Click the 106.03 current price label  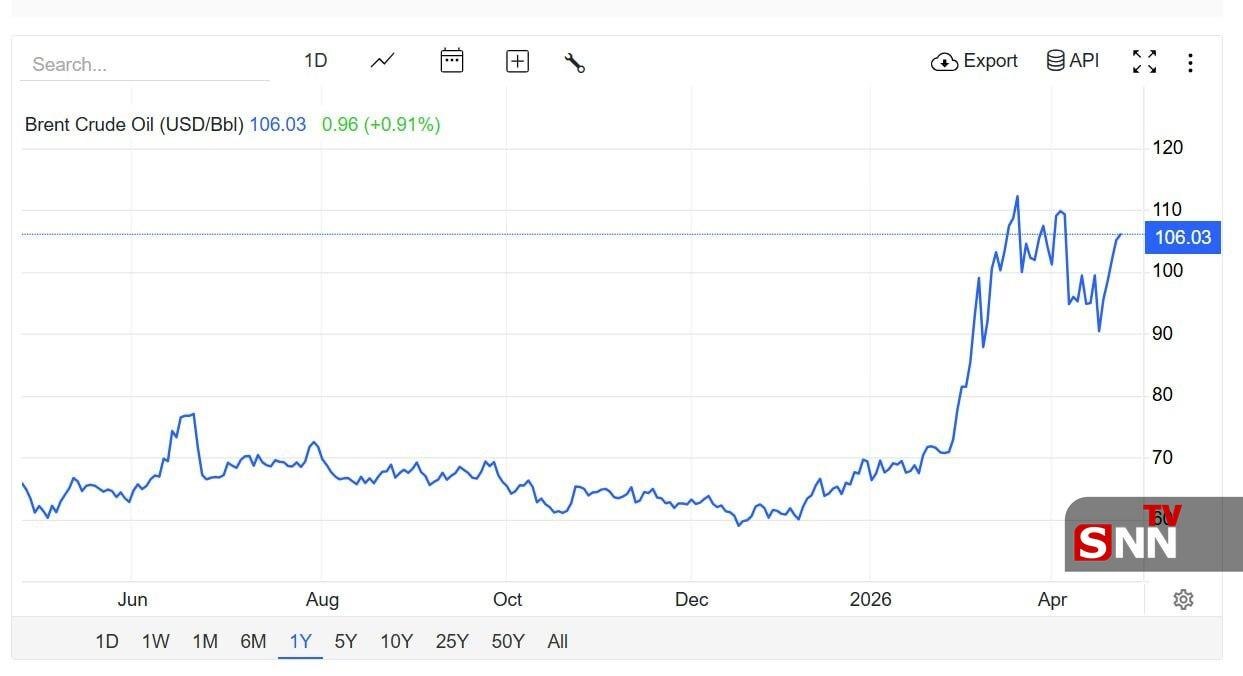coord(1182,237)
